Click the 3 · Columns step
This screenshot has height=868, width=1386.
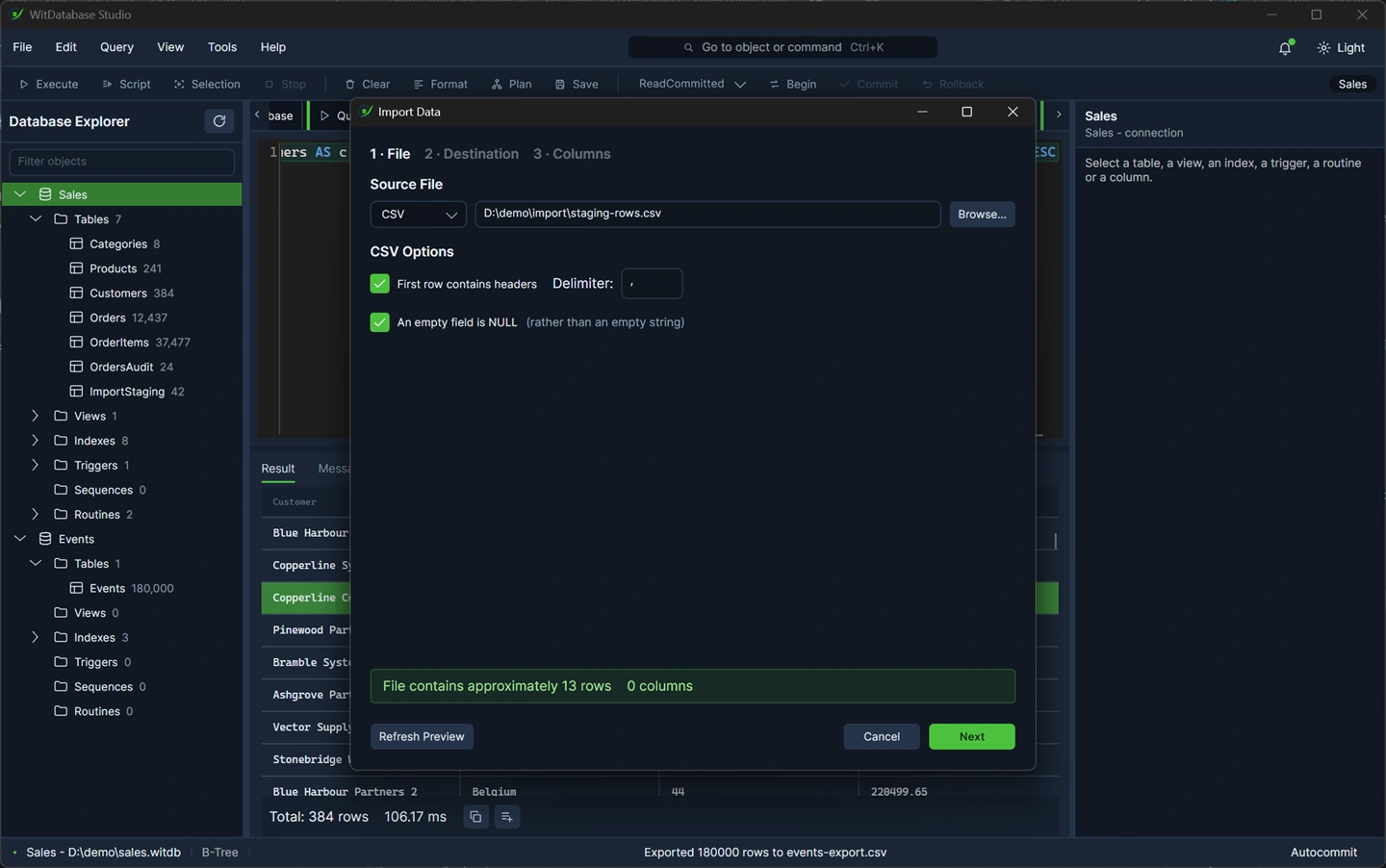coord(572,154)
